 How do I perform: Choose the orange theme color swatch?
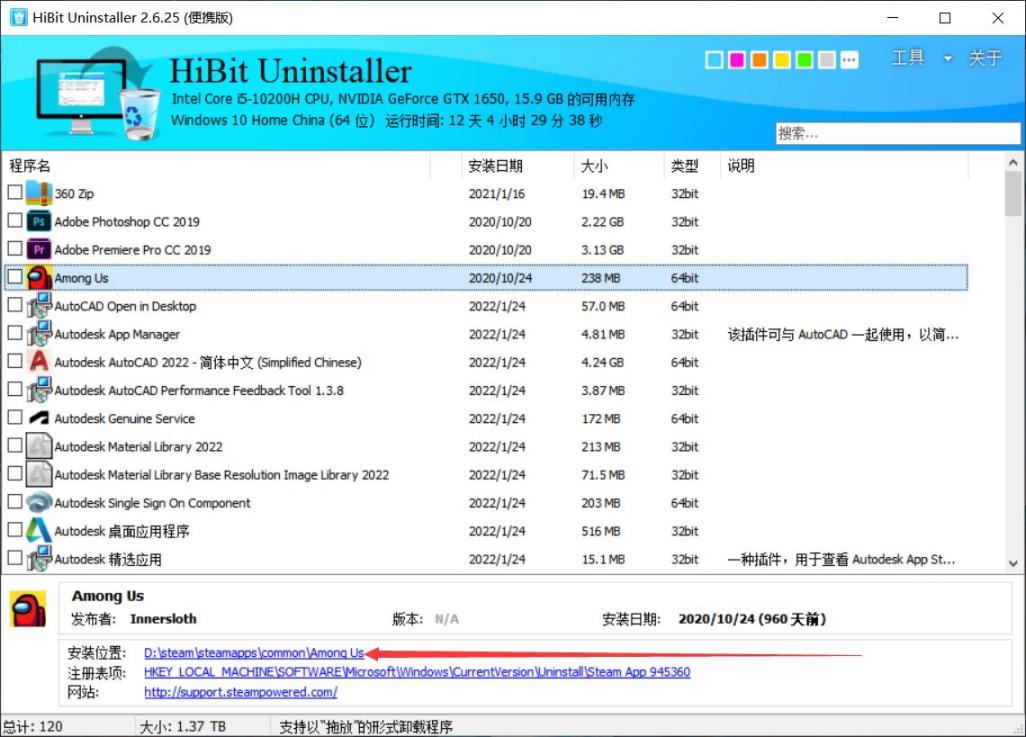tap(759, 60)
